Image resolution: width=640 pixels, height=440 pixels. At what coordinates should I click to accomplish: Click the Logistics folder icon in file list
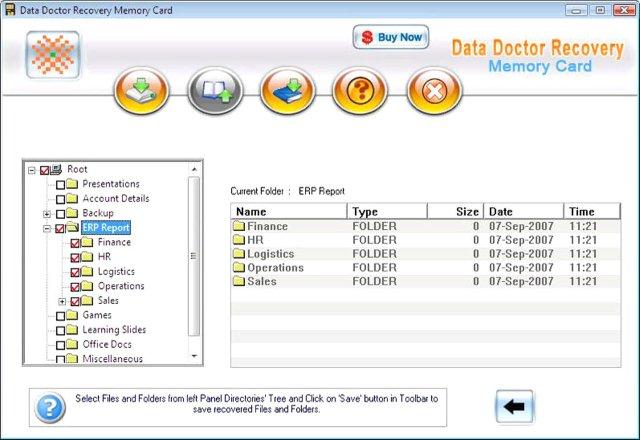239,253
